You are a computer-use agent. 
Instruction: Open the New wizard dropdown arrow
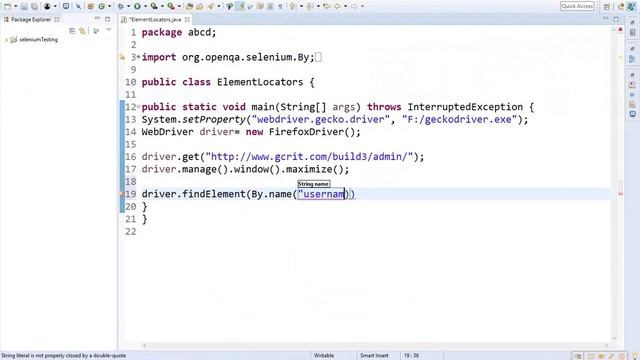pos(16,7)
